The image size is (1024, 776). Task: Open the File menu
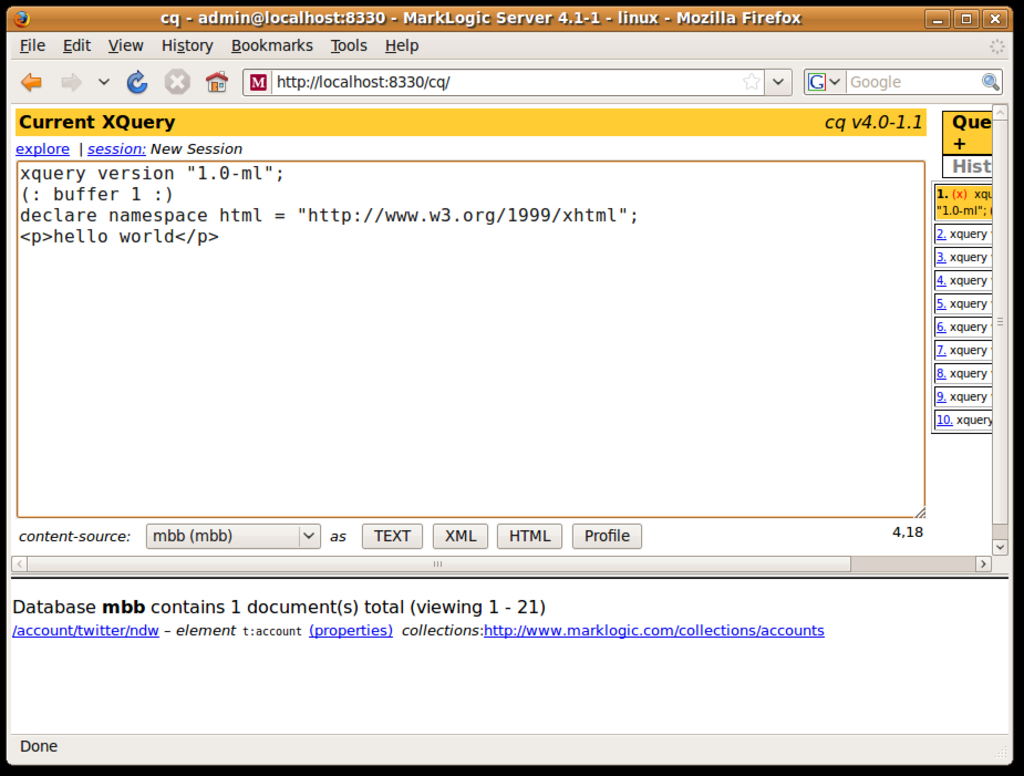click(33, 46)
